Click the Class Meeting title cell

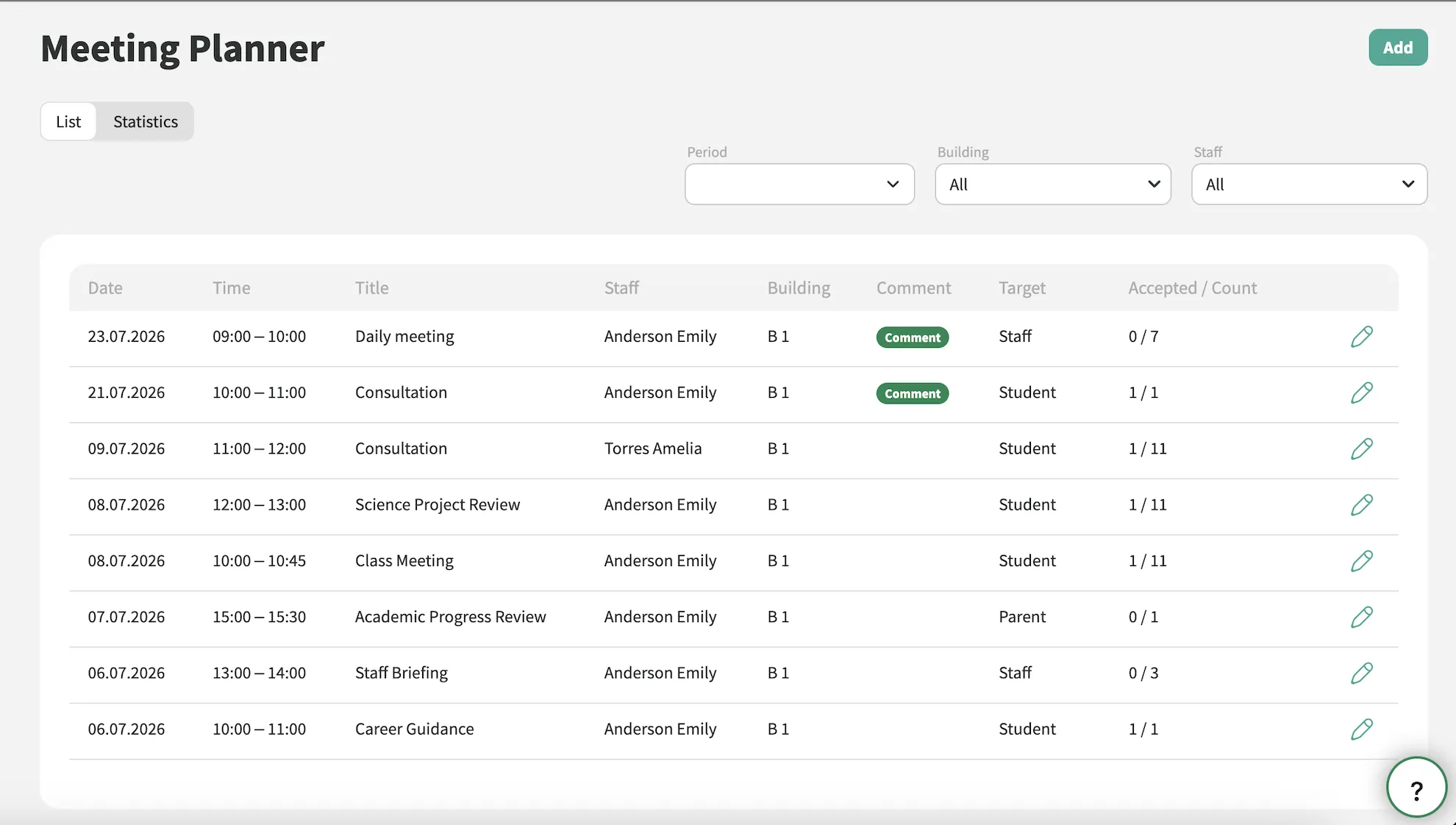(404, 560)
